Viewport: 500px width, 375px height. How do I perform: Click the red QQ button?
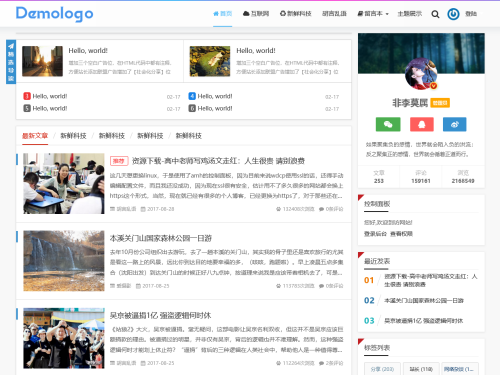(x=422, y=124)
